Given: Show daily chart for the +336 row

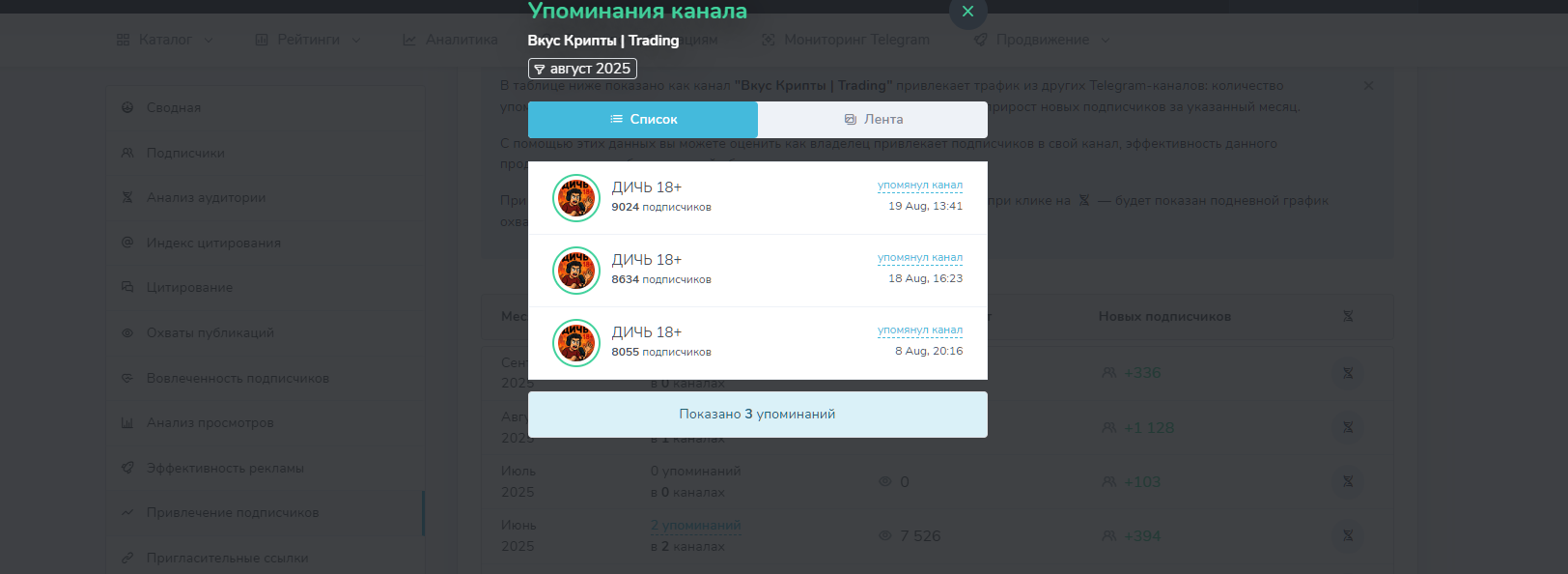Looking at the screenshot, I should coord(1348,373).
